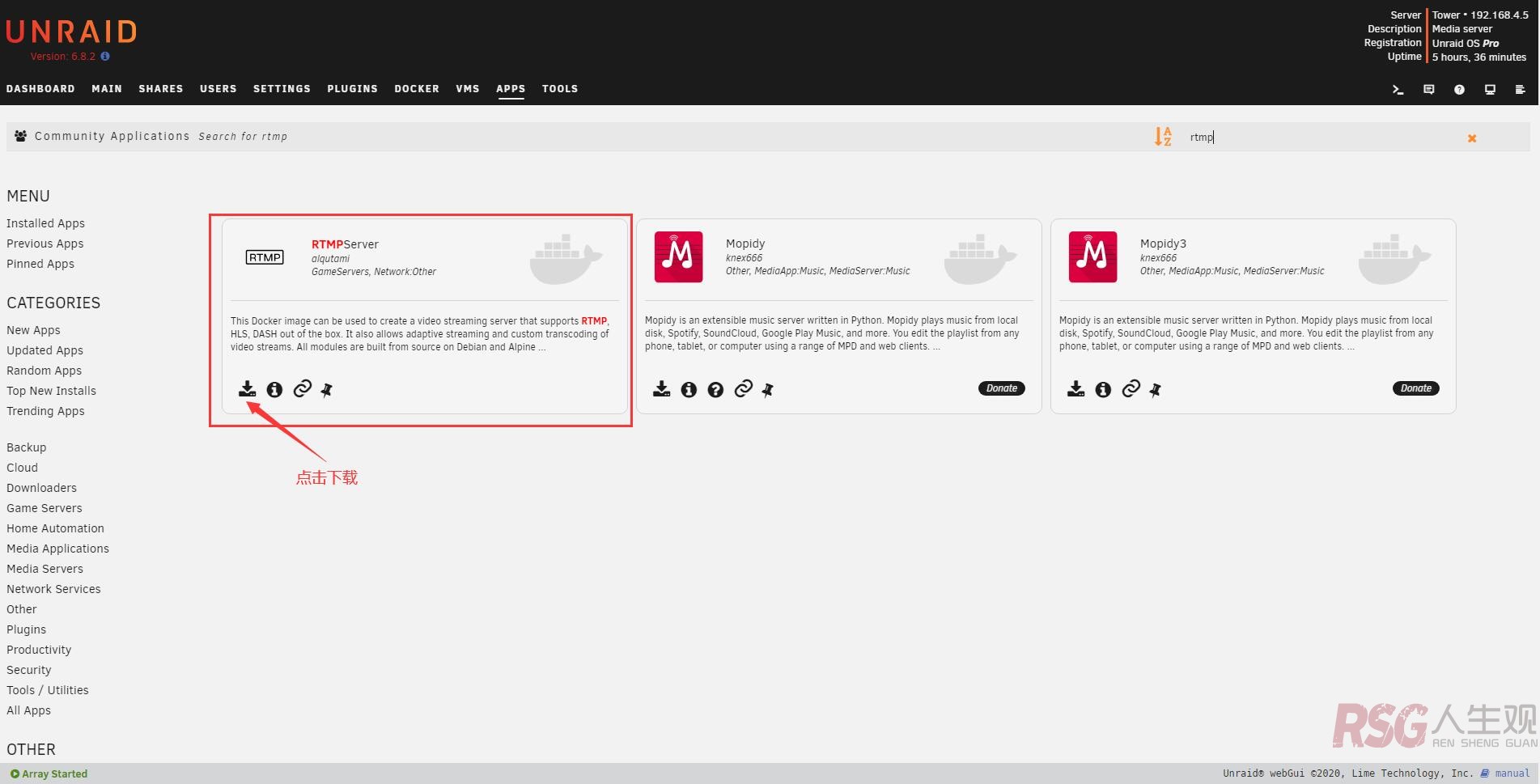Open the Mopidy project link icon

click(743, 389)
